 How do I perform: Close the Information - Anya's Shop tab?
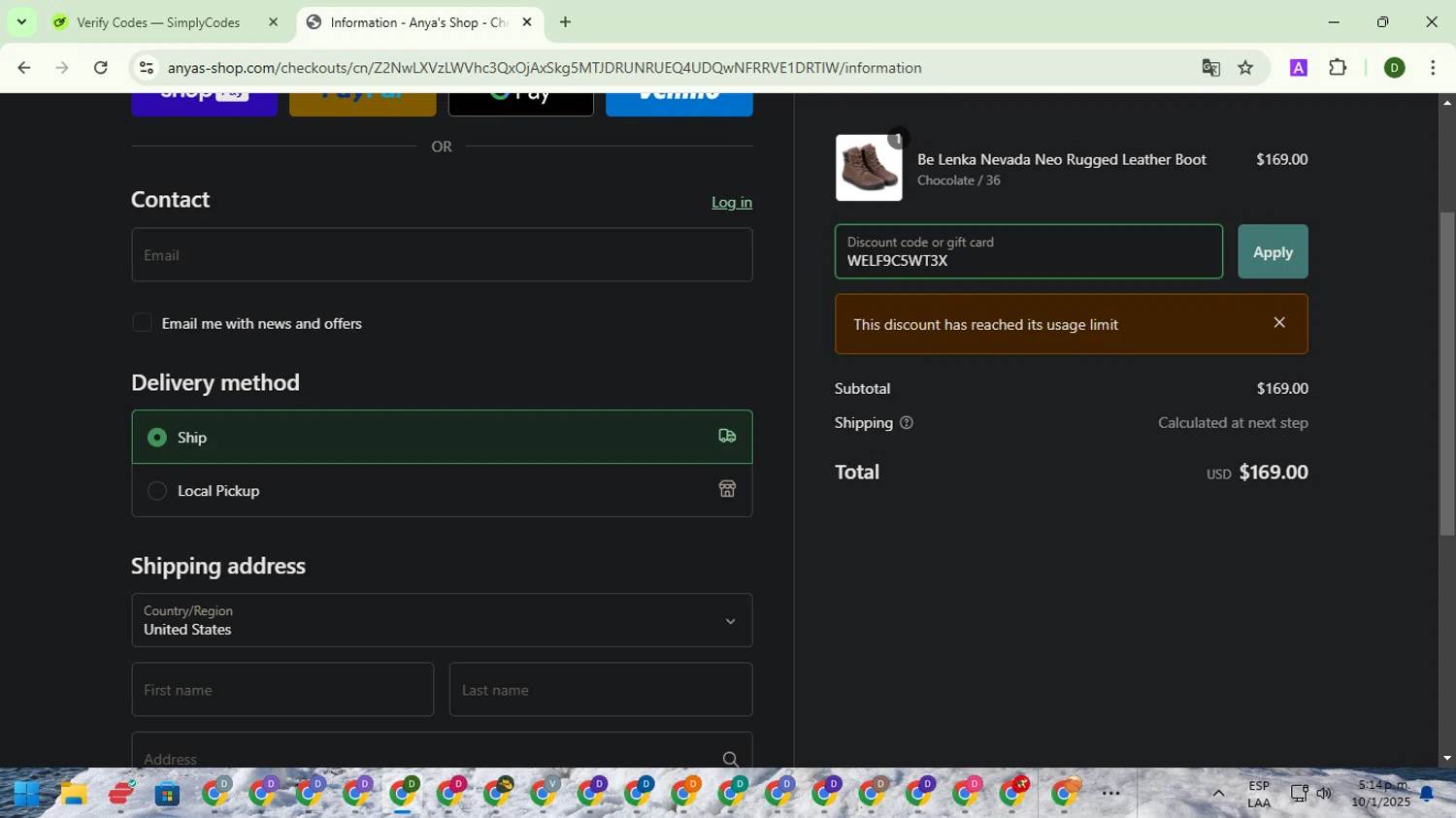tap(527, 22)
